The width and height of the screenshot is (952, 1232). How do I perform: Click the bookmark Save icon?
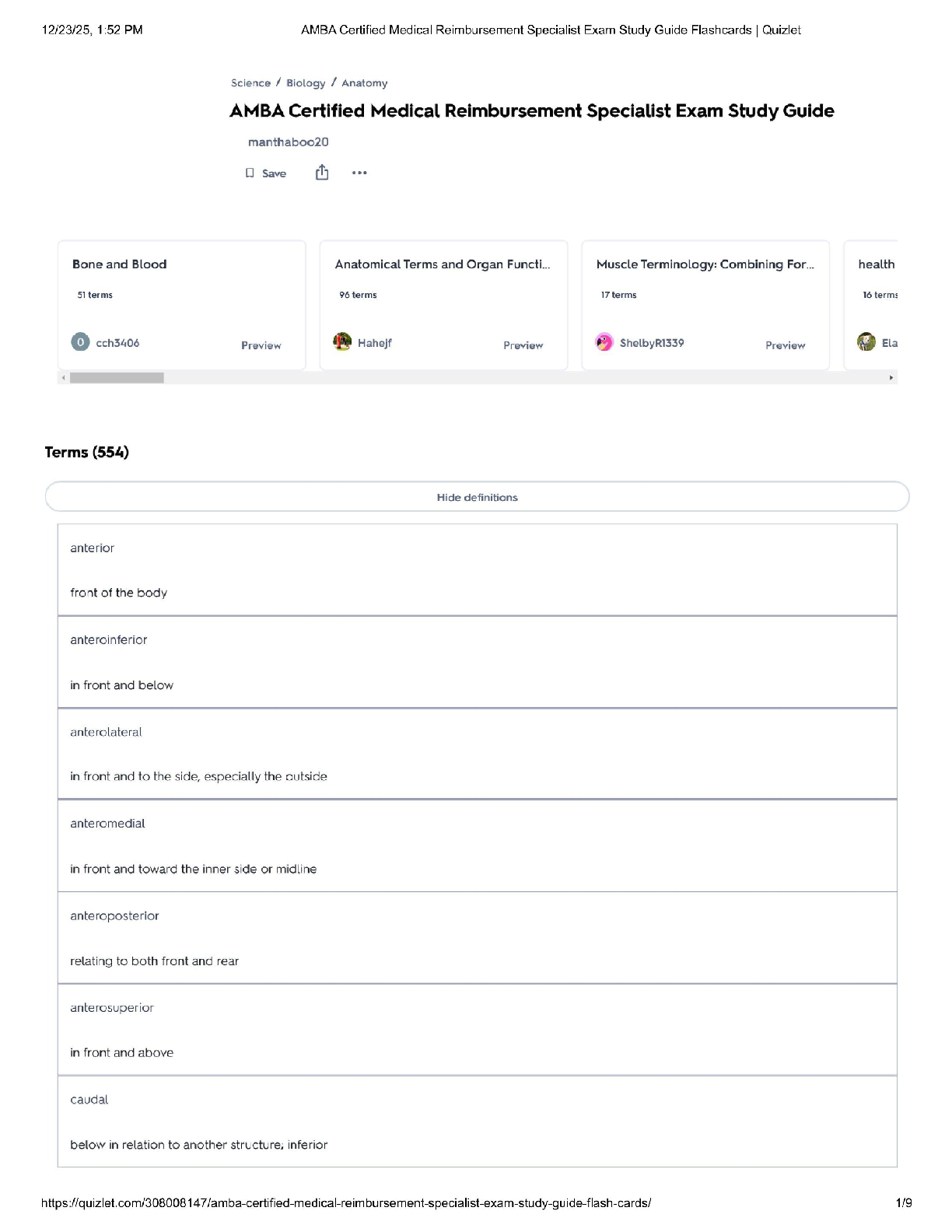tap(250, 173)
